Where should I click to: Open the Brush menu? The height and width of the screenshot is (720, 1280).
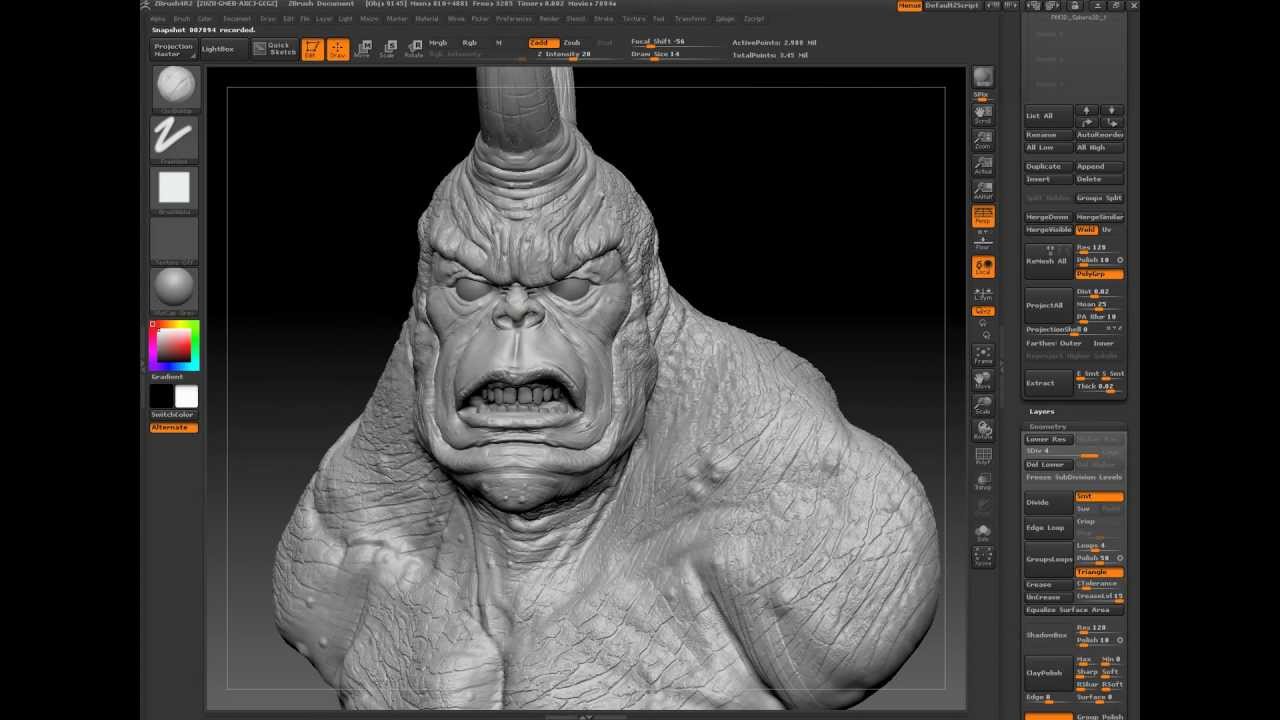[181, 18]
